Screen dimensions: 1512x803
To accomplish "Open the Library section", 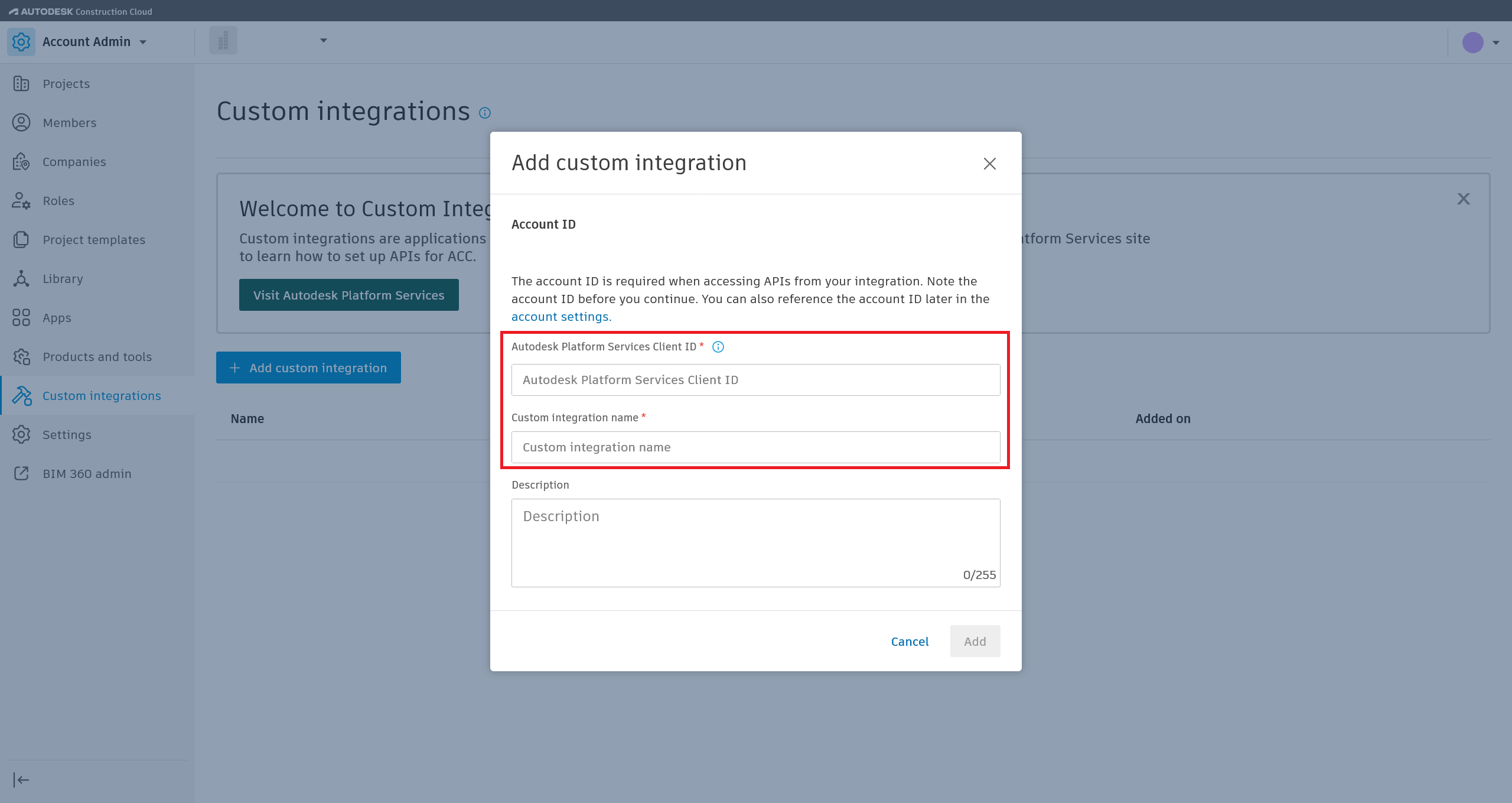I will pyautogui.click(x=63, y=279).
